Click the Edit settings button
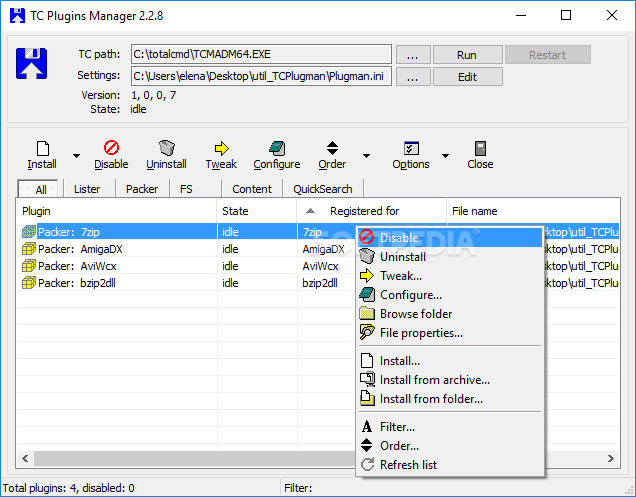636x497 pixels. coord(468,77)
